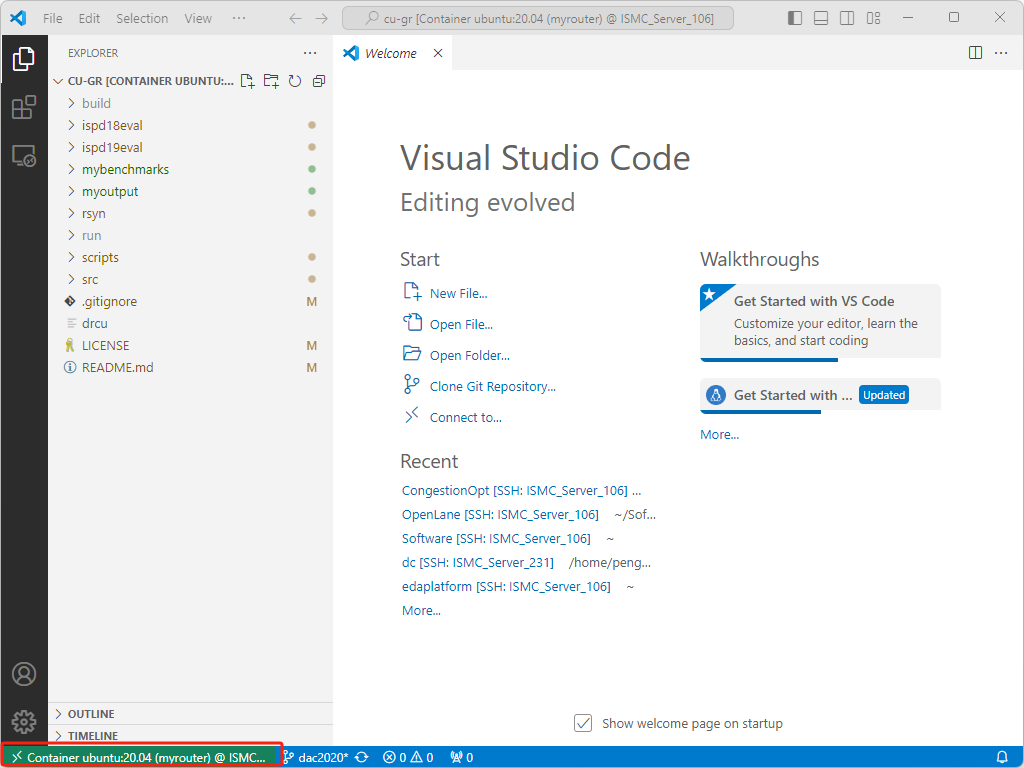This screenshot has width=1024, height=768.
Task: Open forwarded ports indicator in status bar
Action: 462,758
